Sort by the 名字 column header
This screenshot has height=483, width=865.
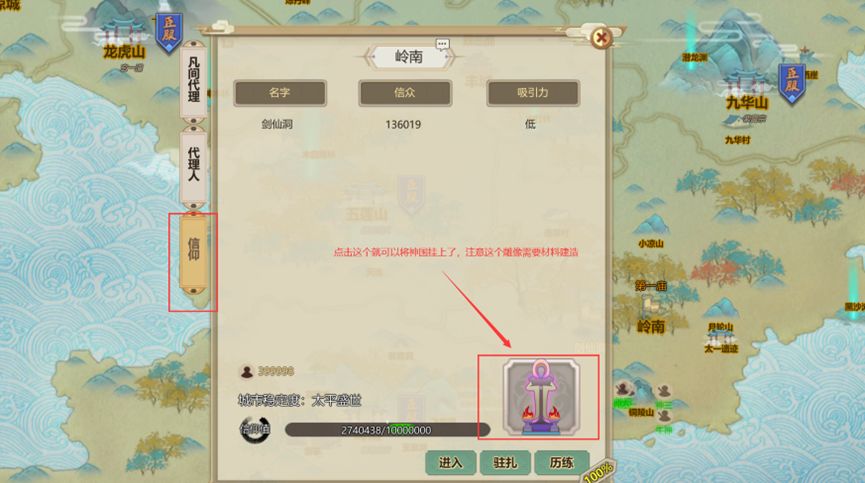pos(280,93)
